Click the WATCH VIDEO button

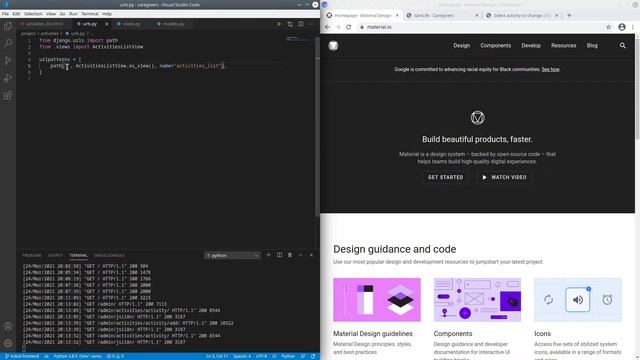504,177
